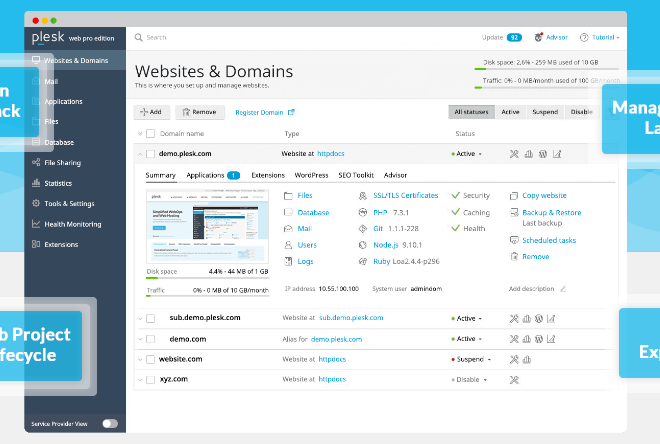Filter domains by Suspend status

(545, 112)
